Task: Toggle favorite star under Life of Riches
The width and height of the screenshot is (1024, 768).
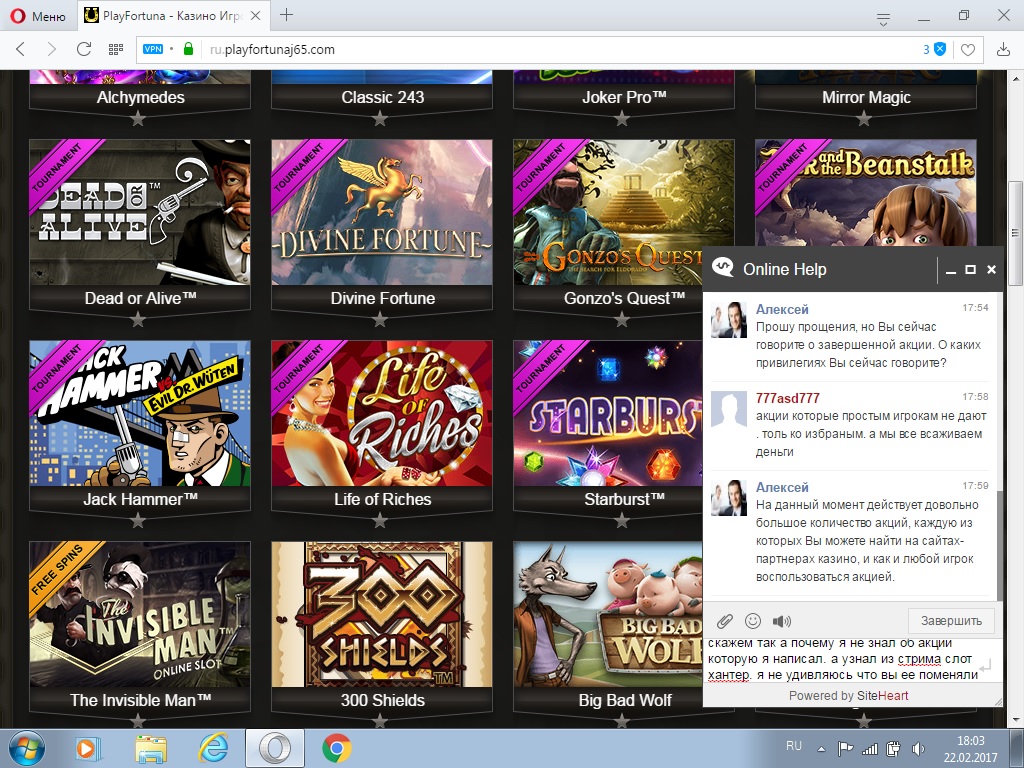Action: [380, 521]
